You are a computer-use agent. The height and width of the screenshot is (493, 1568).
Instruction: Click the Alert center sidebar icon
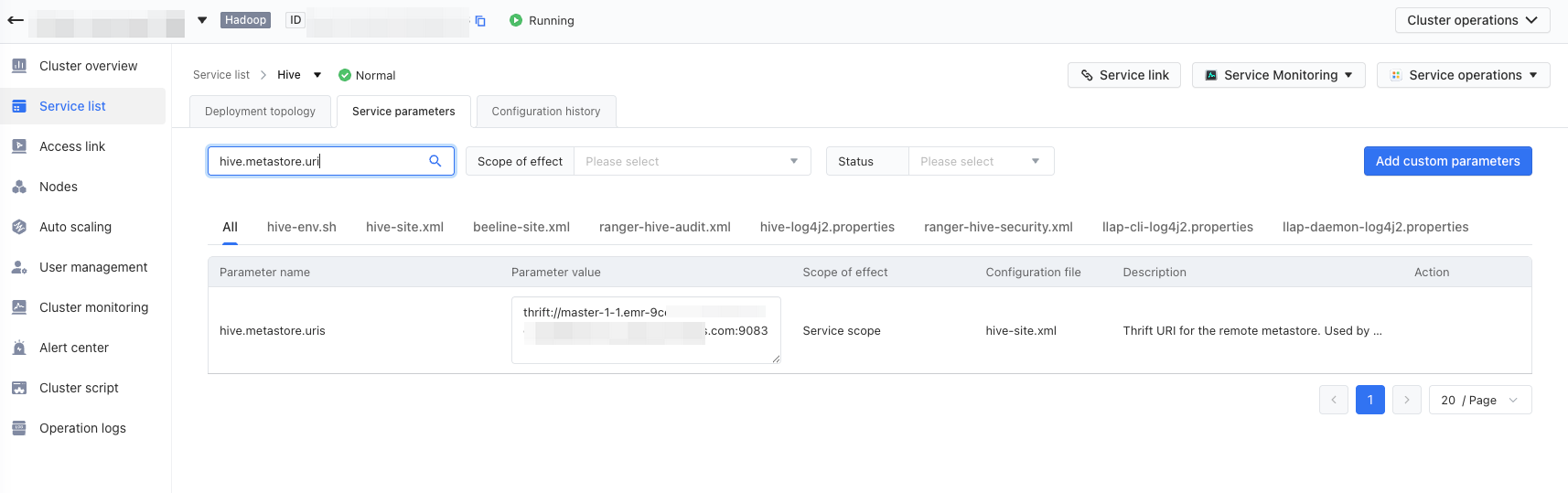19,348
